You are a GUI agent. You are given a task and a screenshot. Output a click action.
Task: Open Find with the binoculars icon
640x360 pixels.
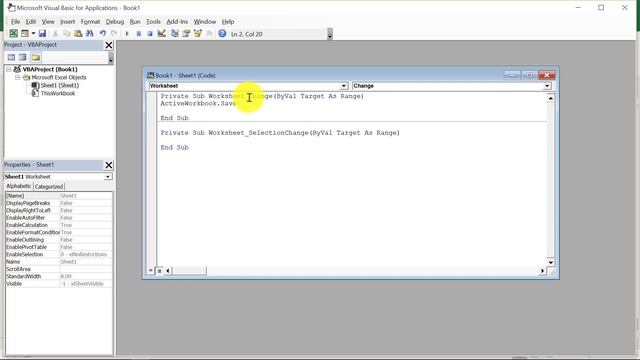89,33
